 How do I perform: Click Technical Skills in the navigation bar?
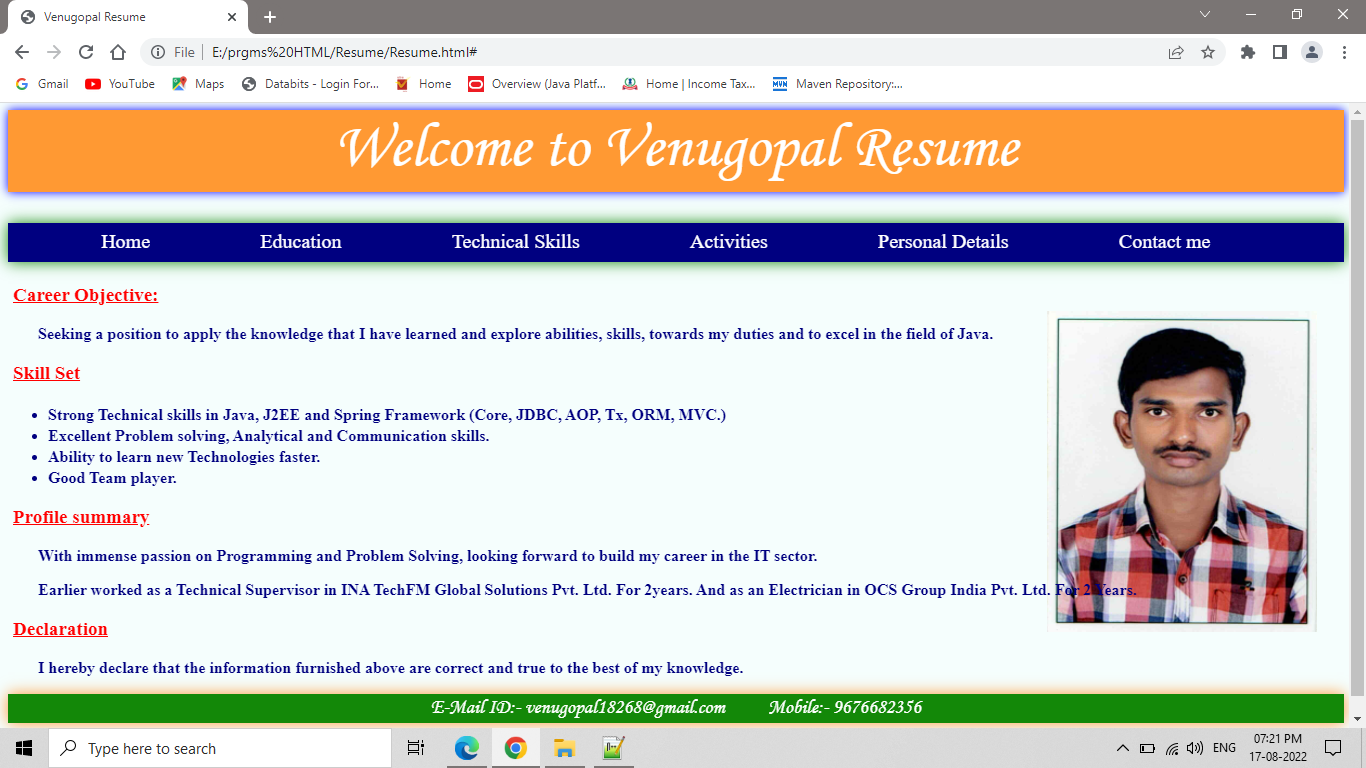point(514,242)
